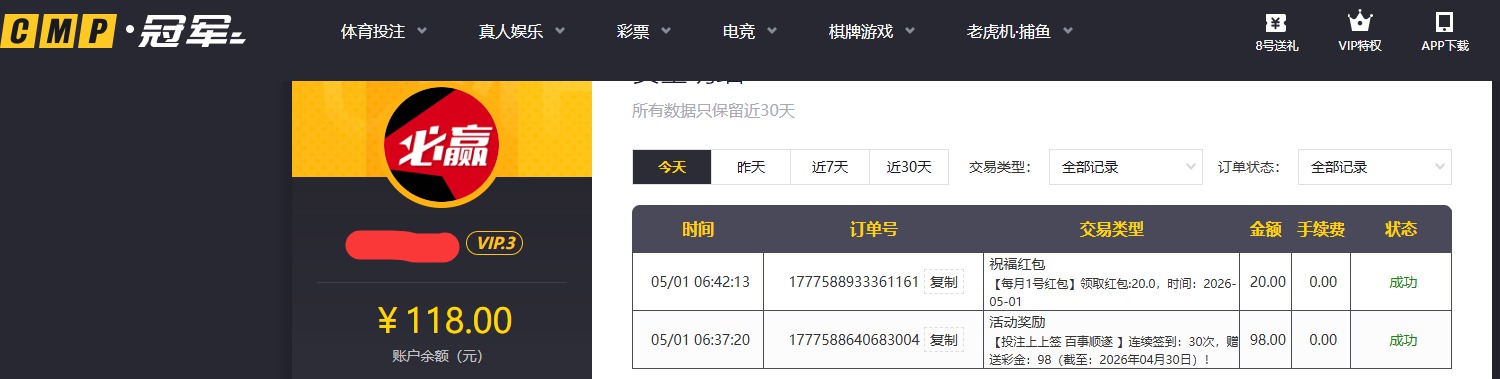Expand the 电竞 menu
This screenshot has width=1500, height=379.
[x=750, y=31]
